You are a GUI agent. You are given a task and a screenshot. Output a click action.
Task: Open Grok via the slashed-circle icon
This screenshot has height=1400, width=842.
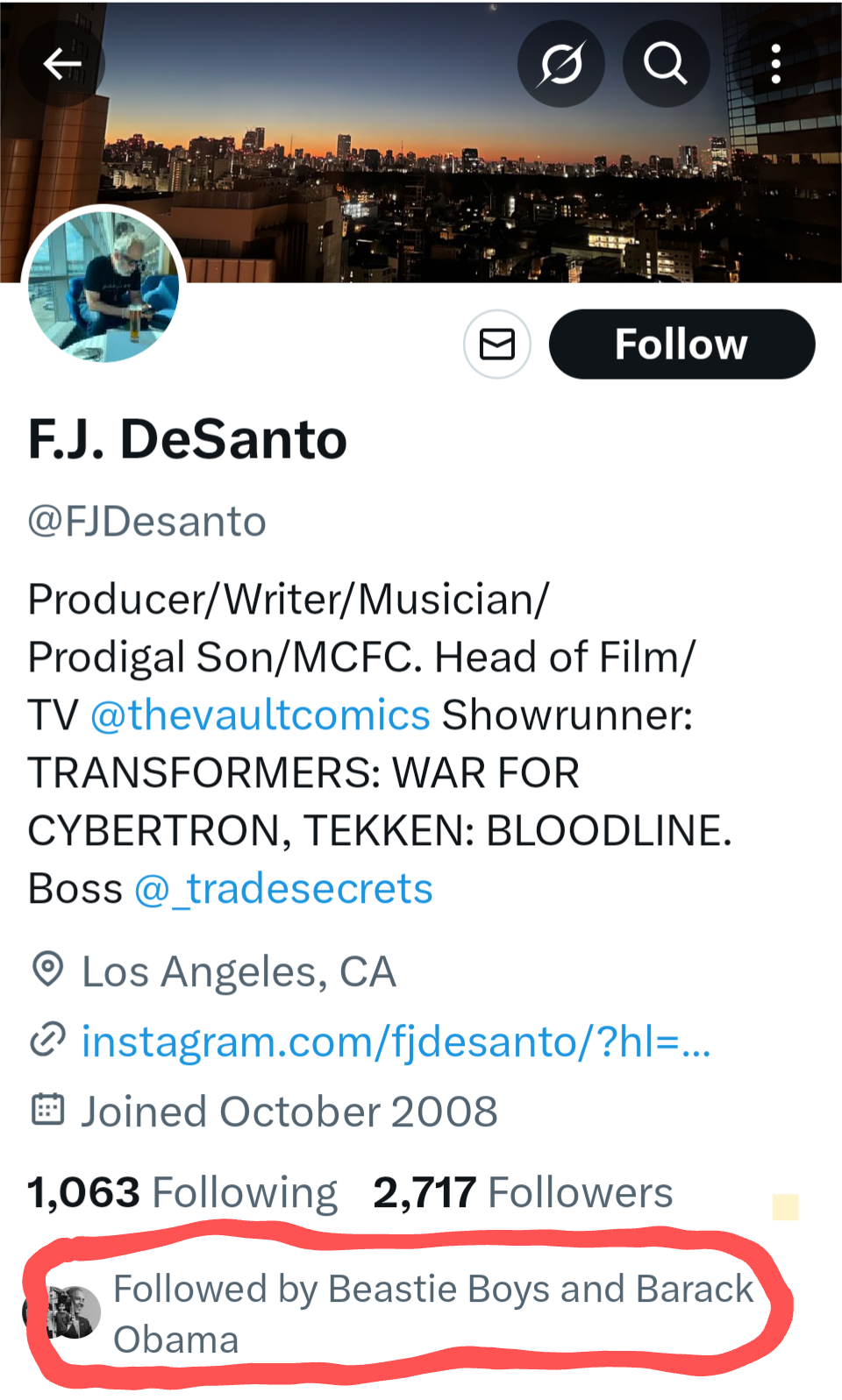tap(561, 63)
